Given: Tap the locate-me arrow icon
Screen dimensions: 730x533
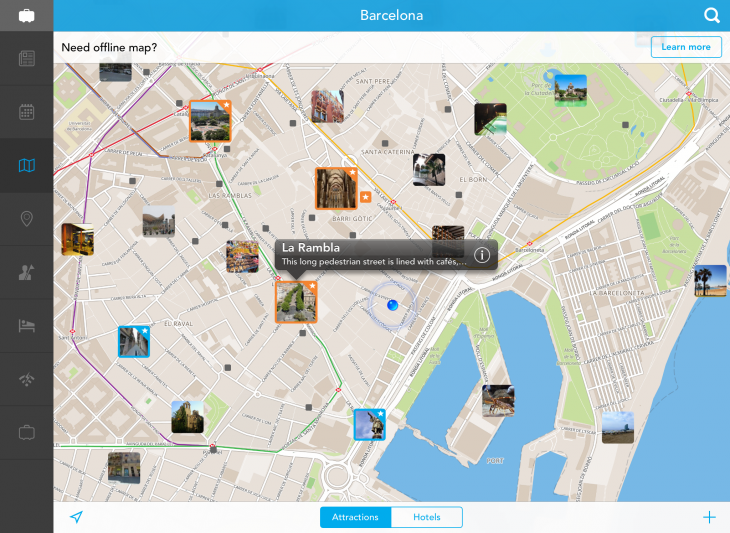Looking at the screenshot, I should [76, 517].
